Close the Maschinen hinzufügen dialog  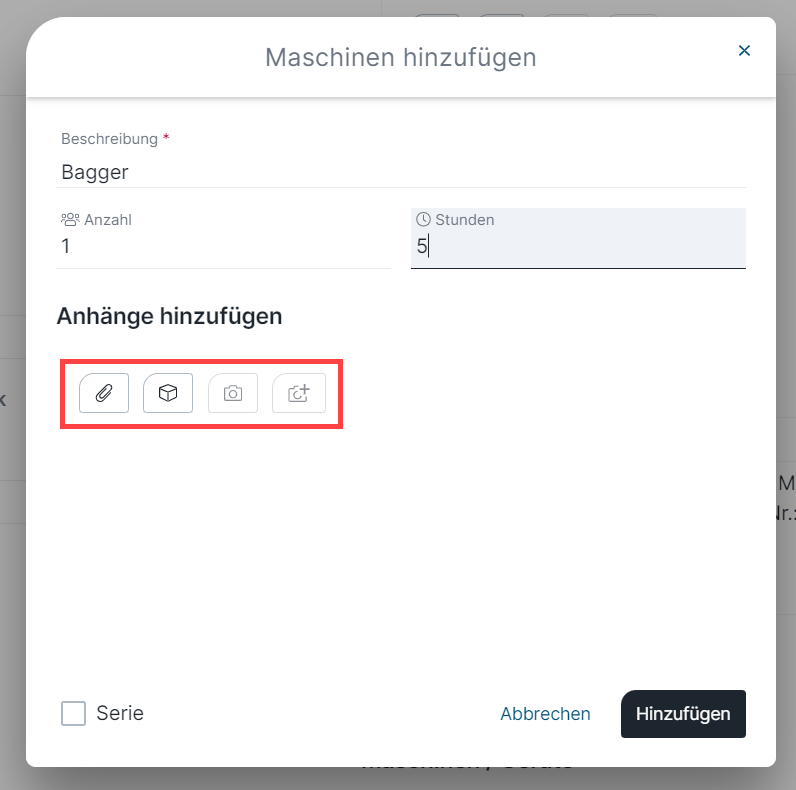pyautogui.click(x=744, y=50)
